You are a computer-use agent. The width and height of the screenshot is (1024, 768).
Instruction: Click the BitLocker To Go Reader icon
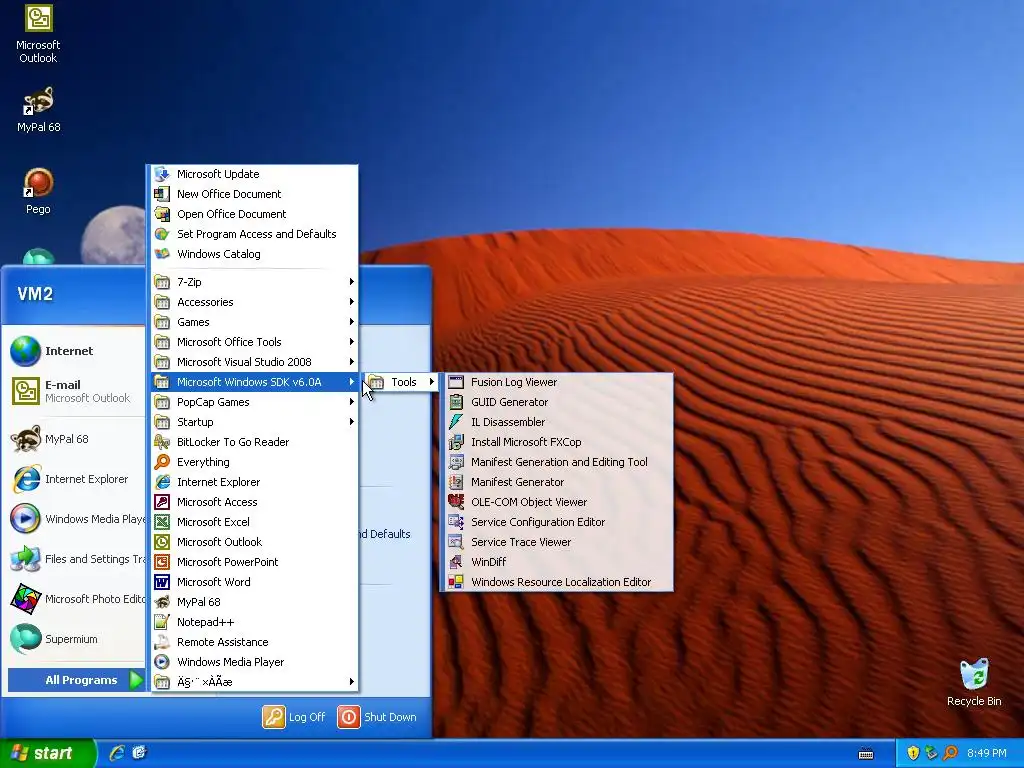[x=162, y=442]
